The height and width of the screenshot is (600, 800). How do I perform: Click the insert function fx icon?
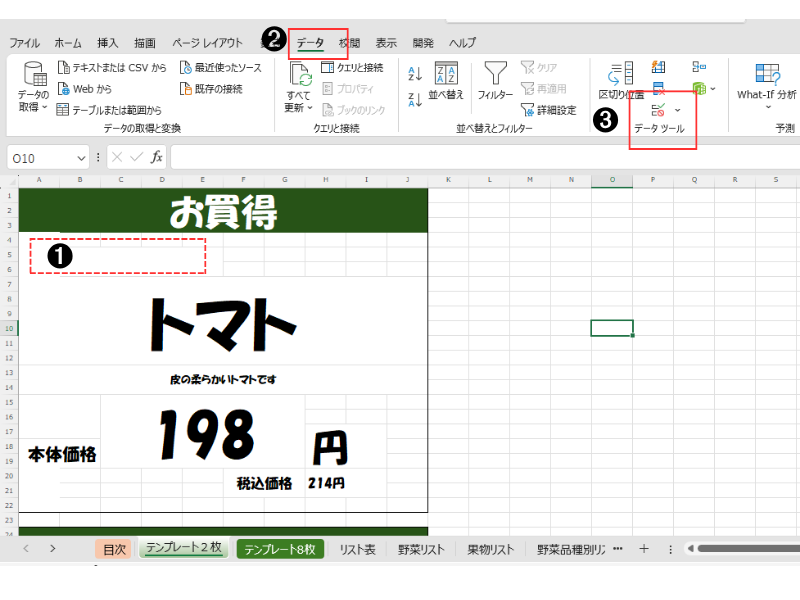click(x=156, y=158)
